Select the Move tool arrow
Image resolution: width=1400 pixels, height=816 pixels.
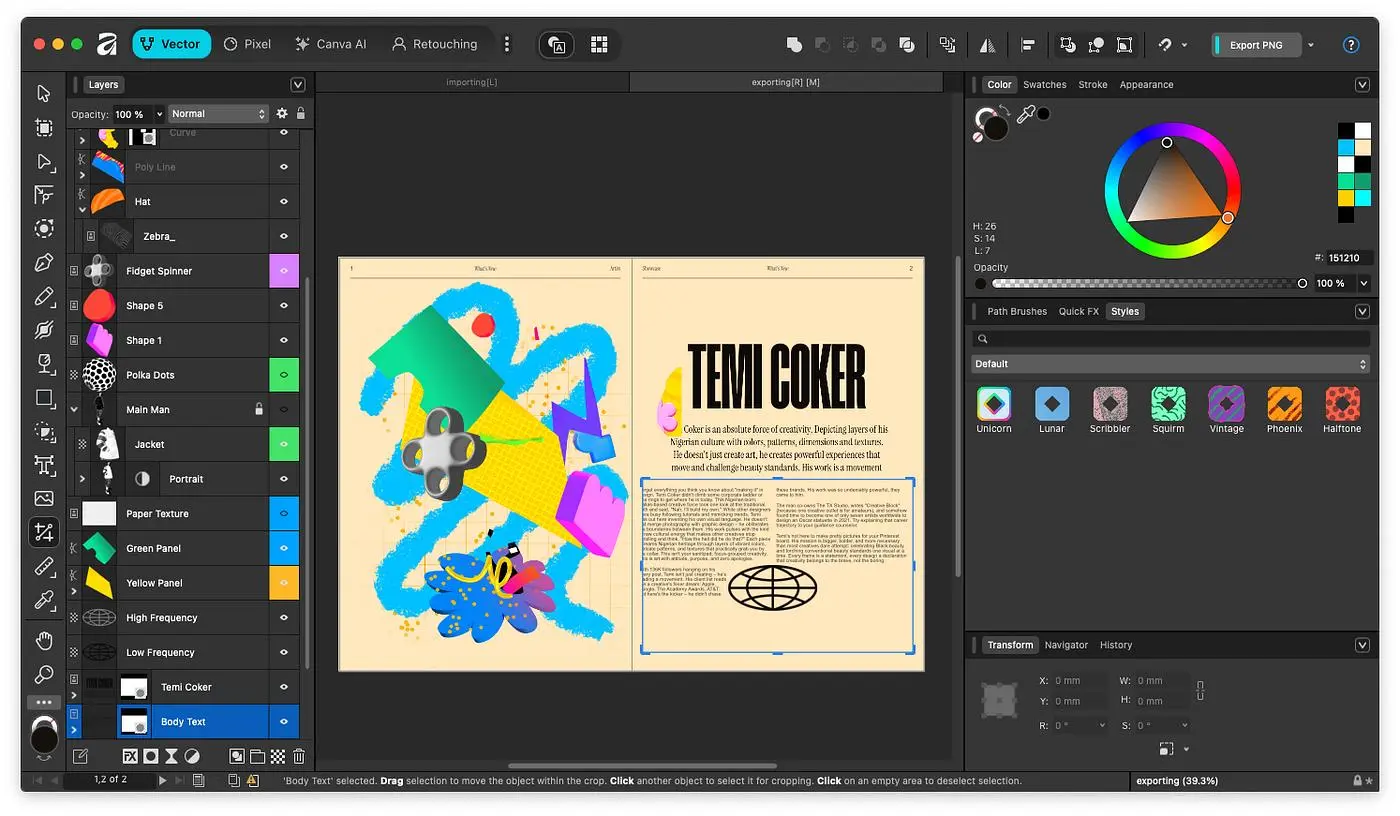pyautogui.click(x=44, y=93)
